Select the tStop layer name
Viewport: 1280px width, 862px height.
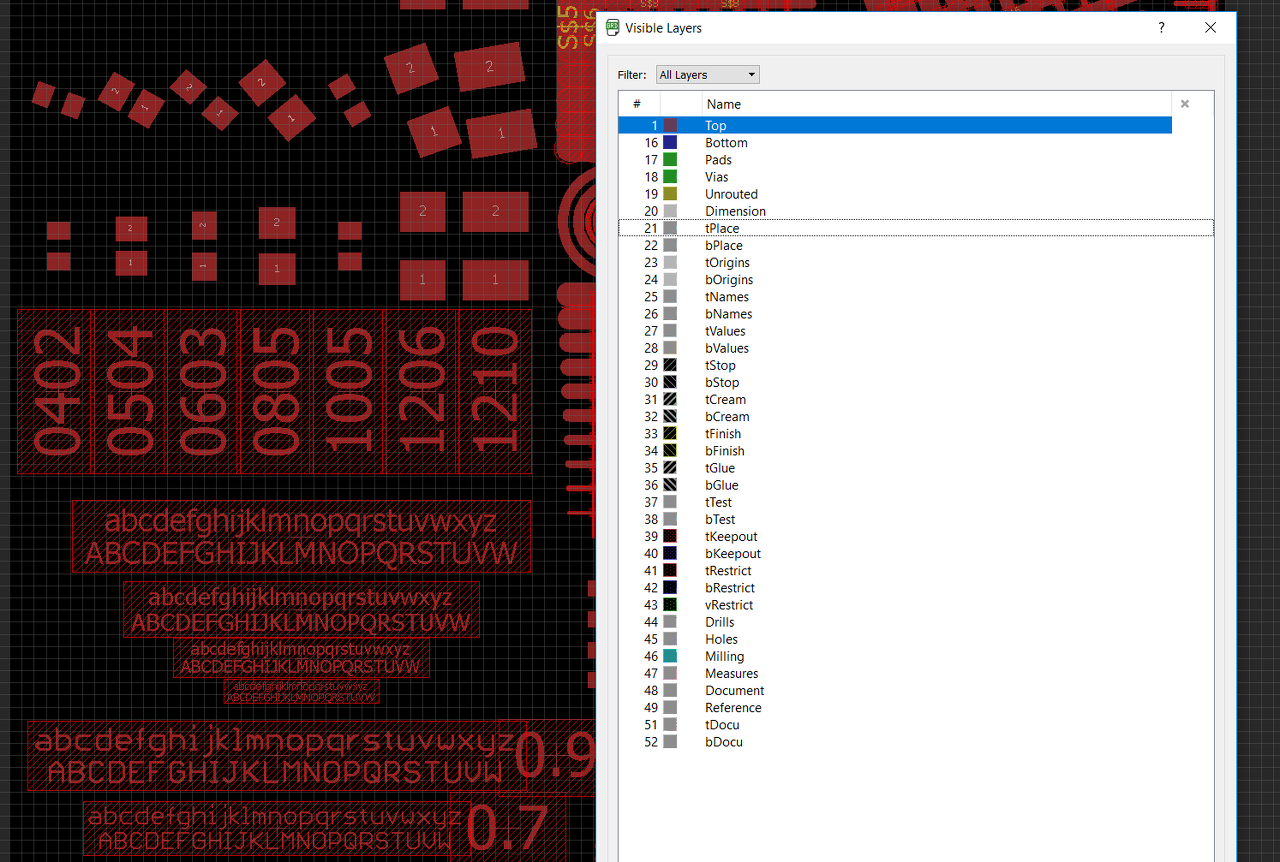coord(720,365)
